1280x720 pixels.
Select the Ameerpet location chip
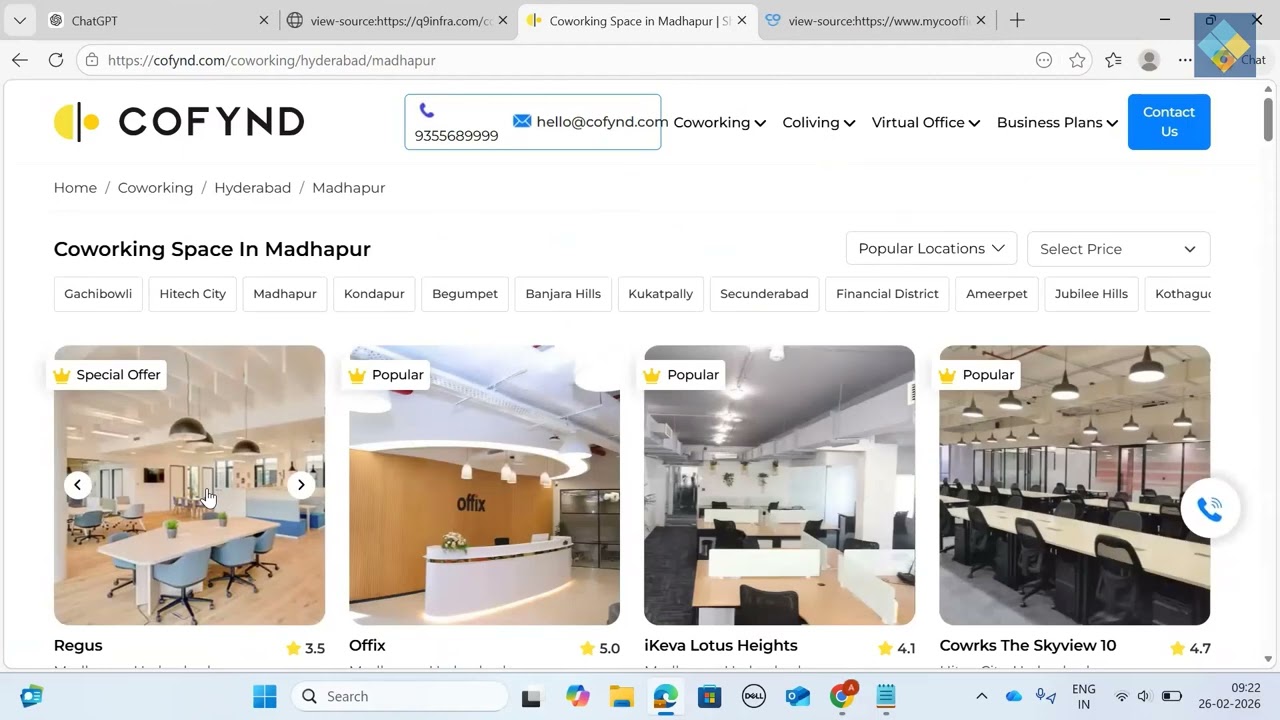click(x=997, y=294)
